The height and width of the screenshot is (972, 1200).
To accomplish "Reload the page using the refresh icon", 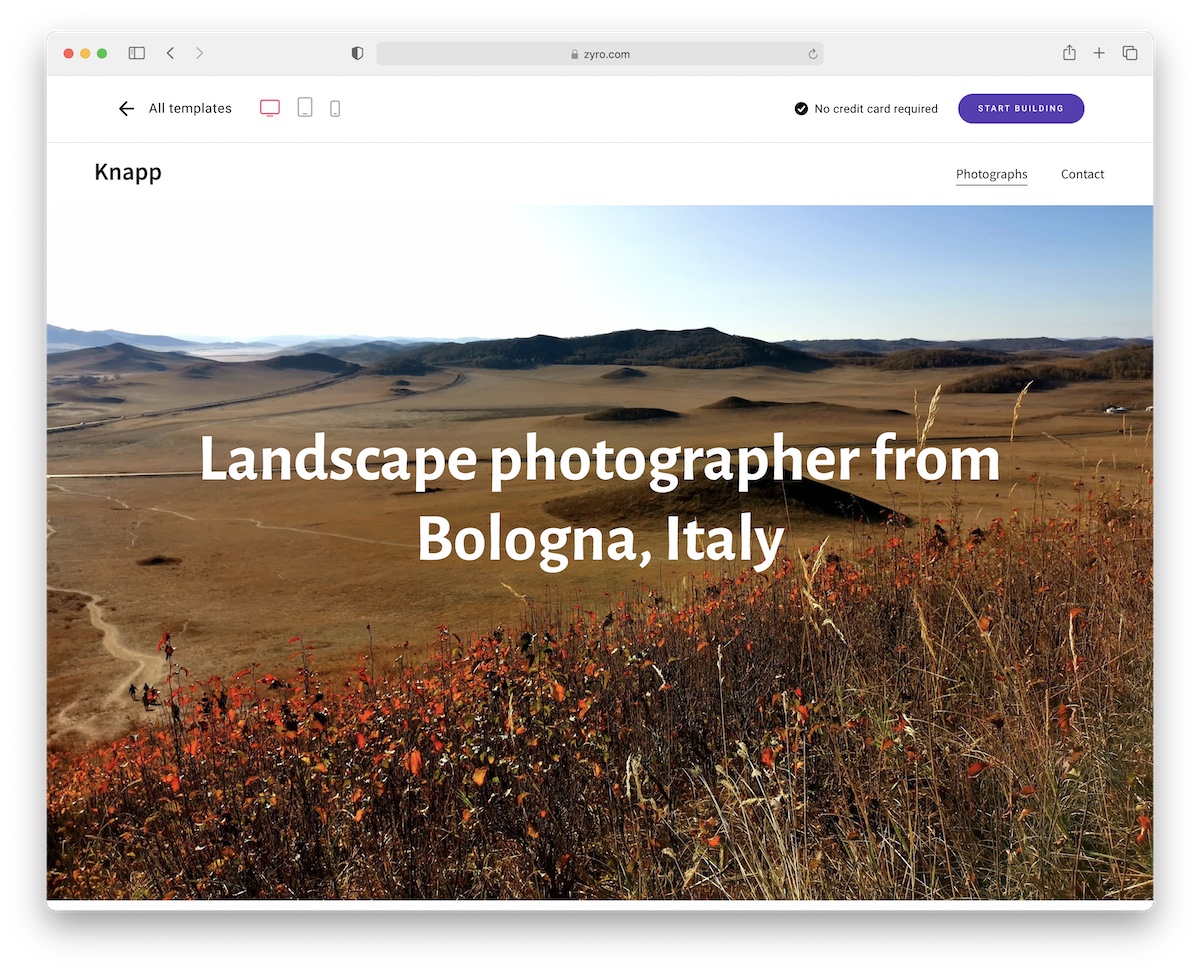I will click(x=812, y=54).
